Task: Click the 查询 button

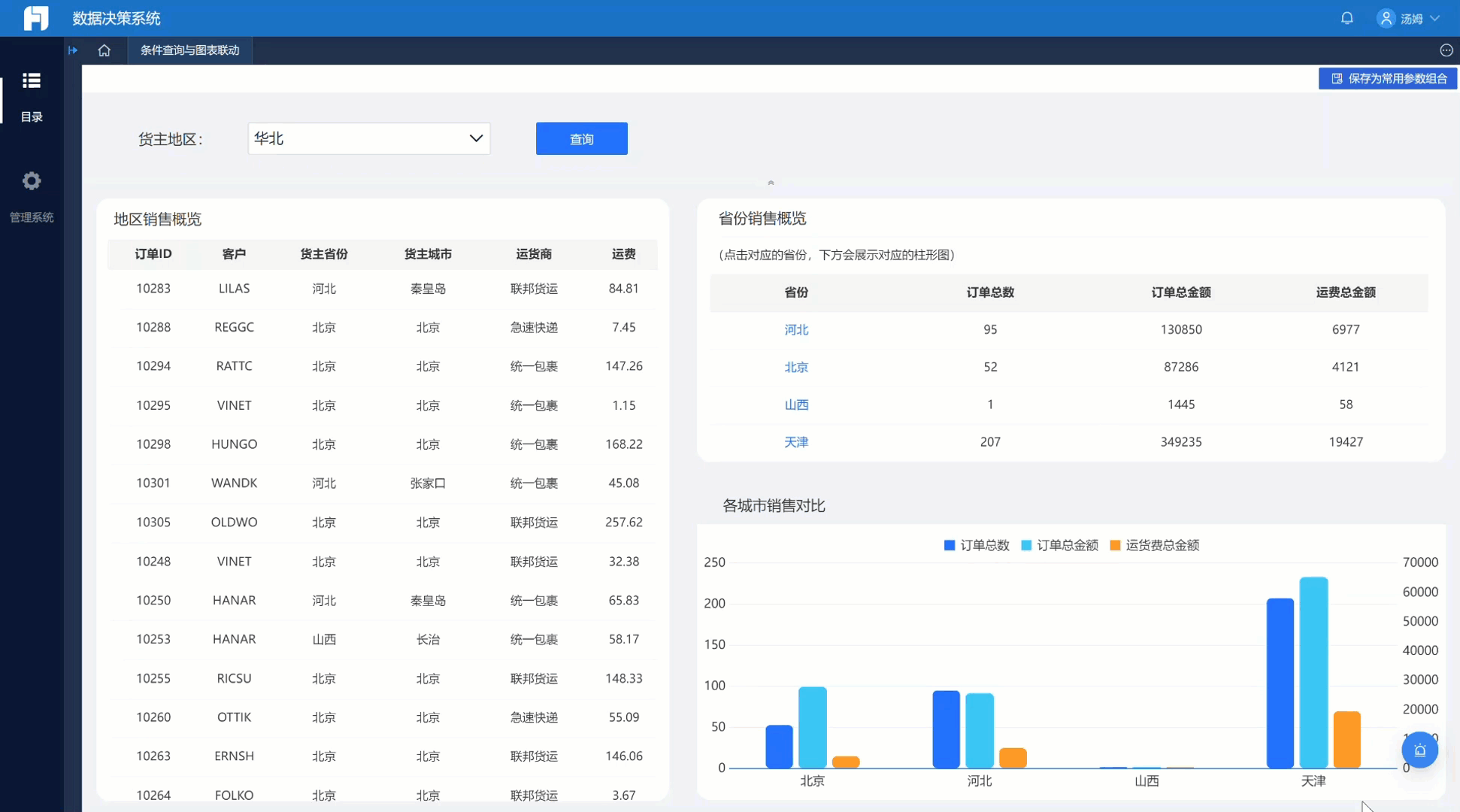Action: tap(581, 139)
